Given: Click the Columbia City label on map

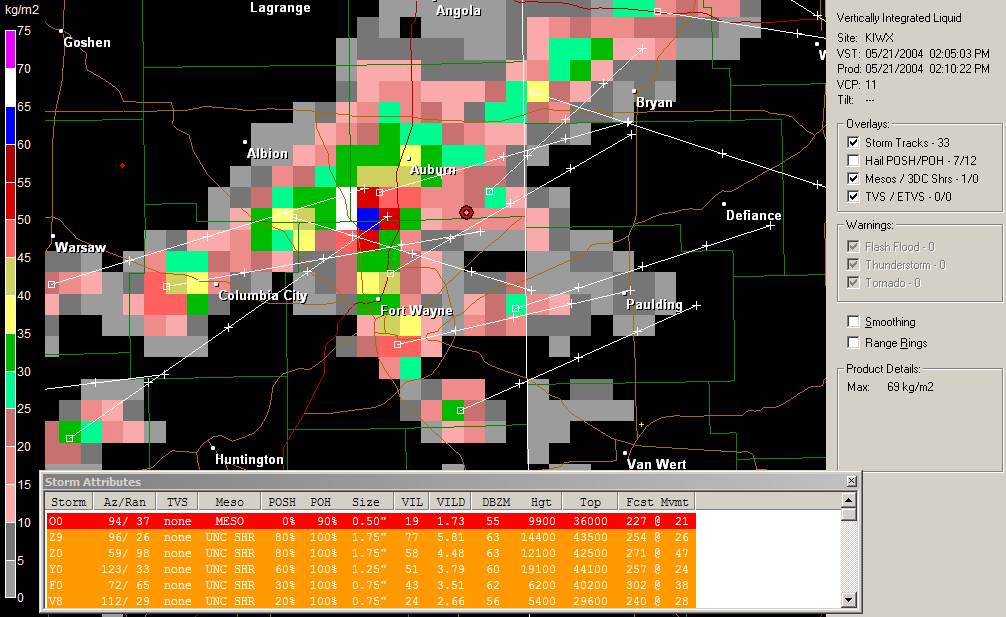Looking at the screenshot, I should (263, 295).
